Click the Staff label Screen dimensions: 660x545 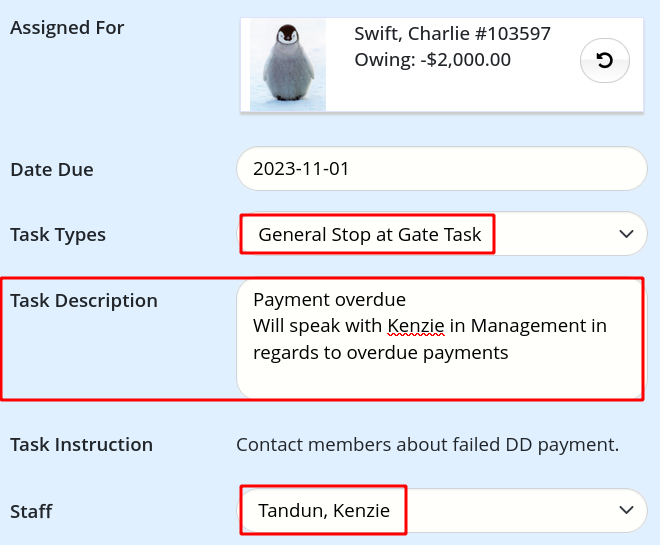31,512
